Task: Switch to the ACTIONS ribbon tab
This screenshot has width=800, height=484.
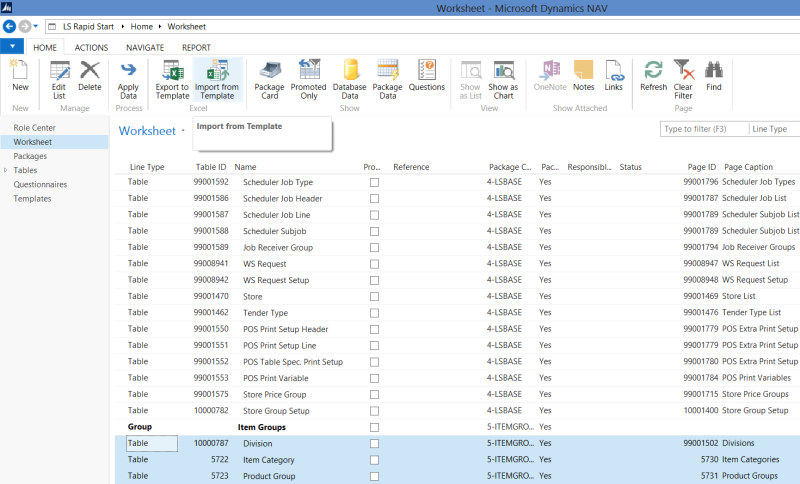Action: [91, 47]
